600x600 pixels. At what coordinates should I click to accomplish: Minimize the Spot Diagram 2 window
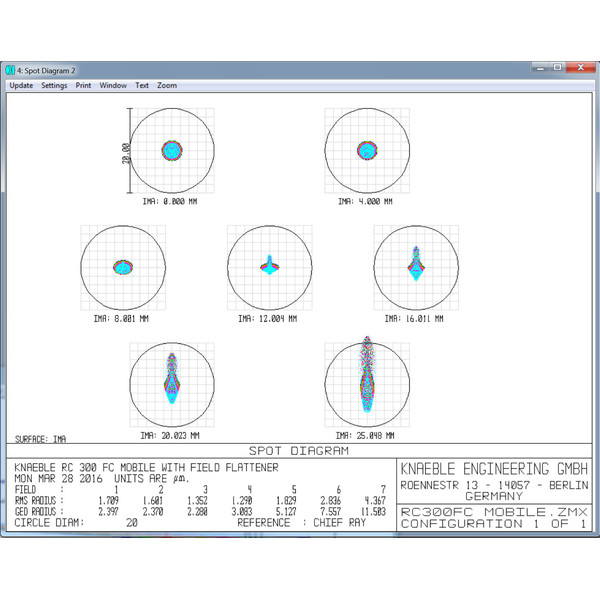pos(540,68)
